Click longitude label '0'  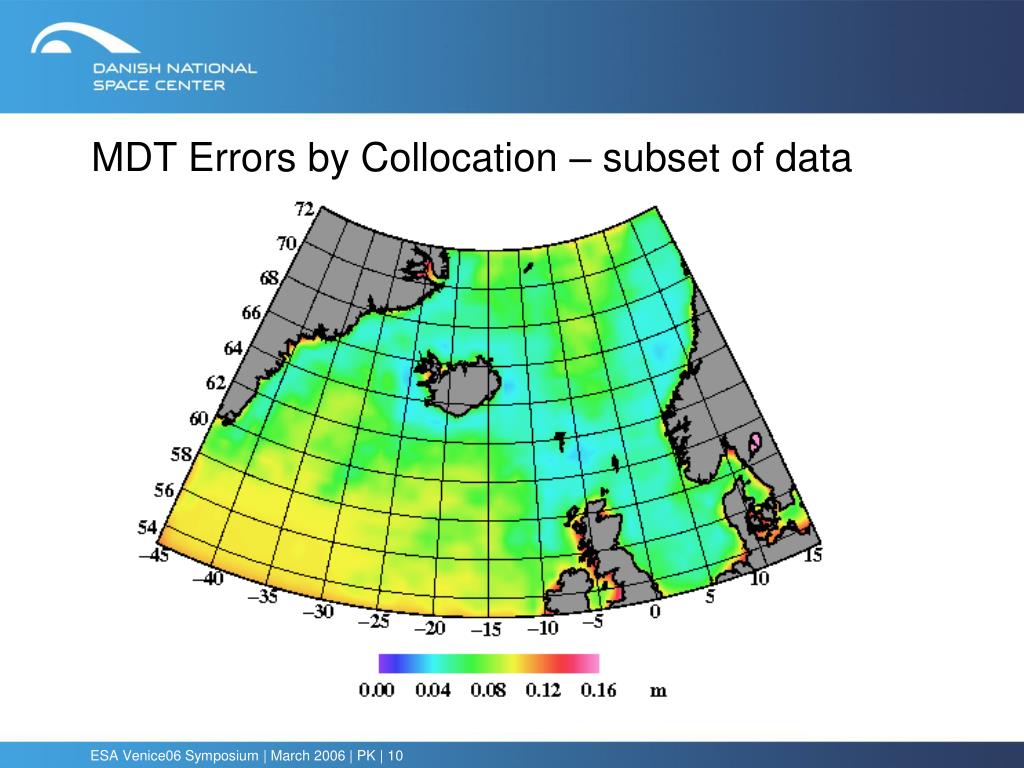(x=656, y=611)
